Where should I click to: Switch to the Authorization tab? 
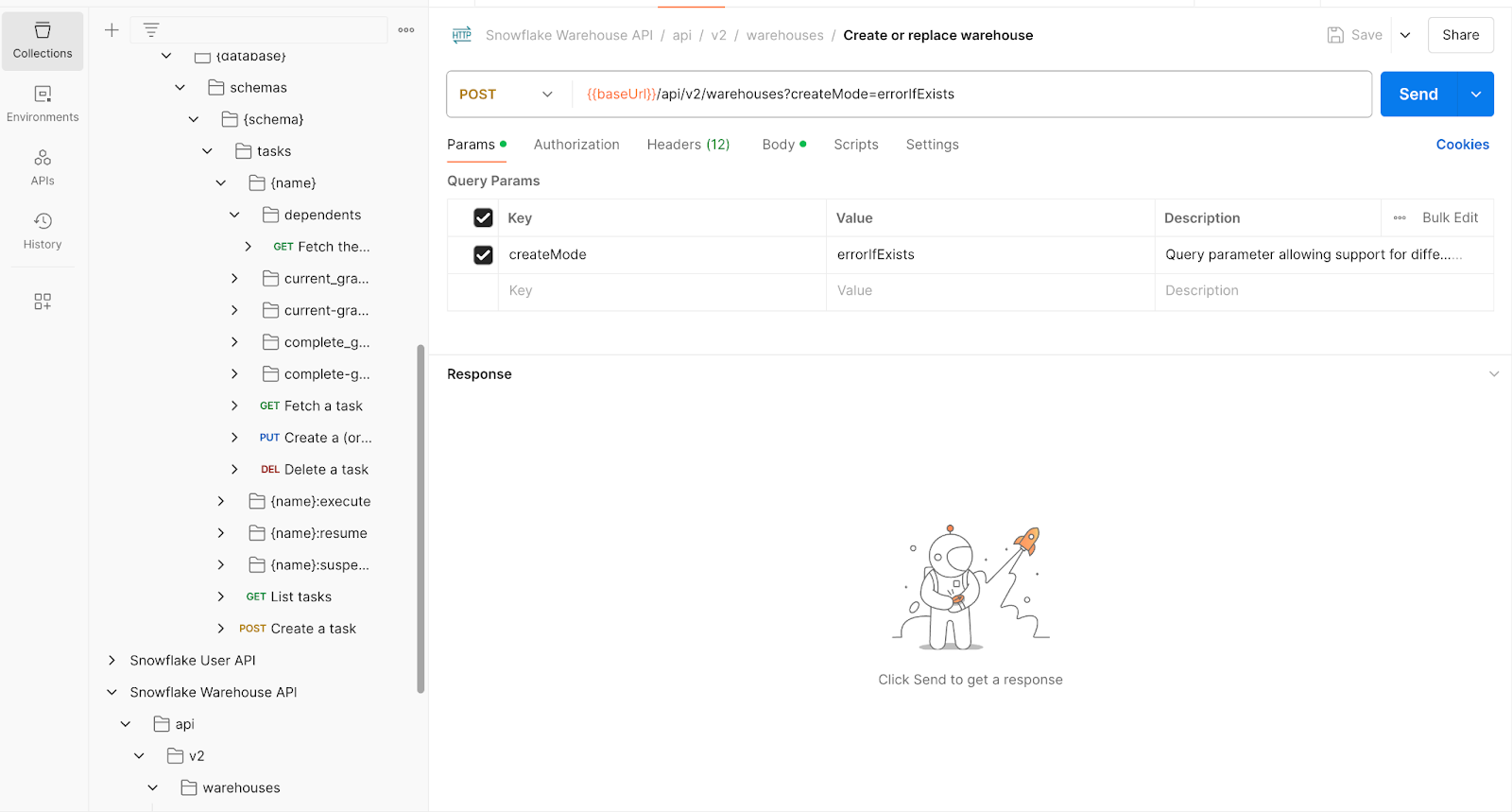576,145
